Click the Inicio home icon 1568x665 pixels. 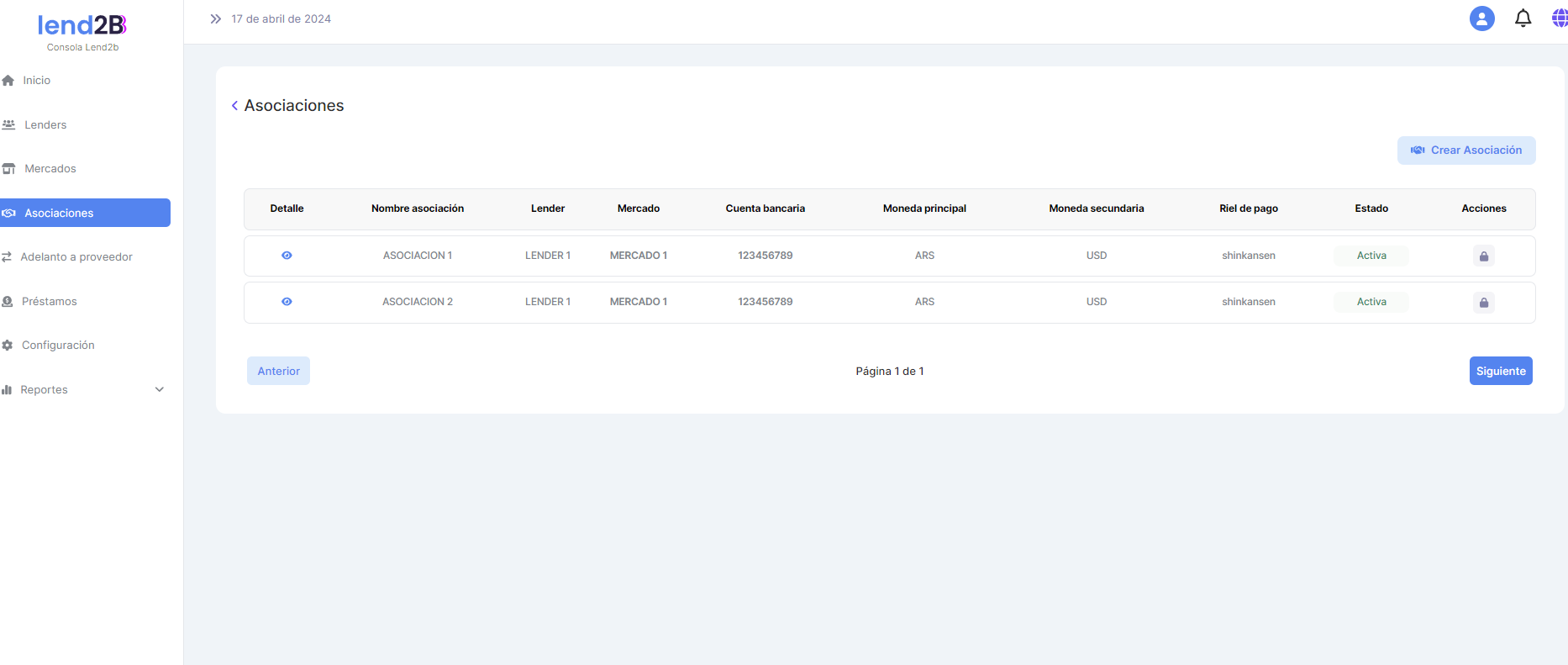(8, 81)
